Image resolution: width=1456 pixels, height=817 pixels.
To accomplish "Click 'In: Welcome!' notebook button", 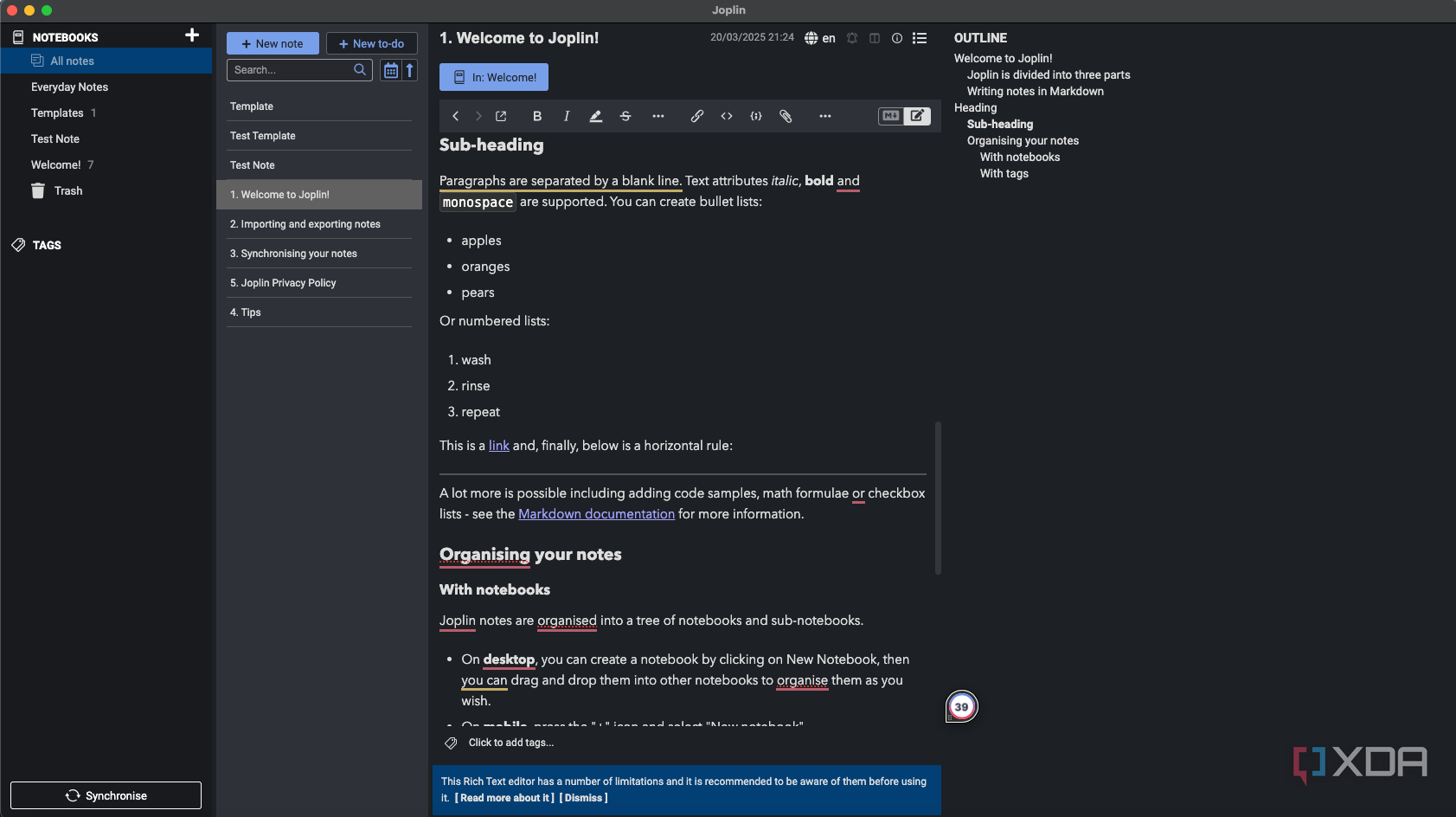I will (494, 77).
